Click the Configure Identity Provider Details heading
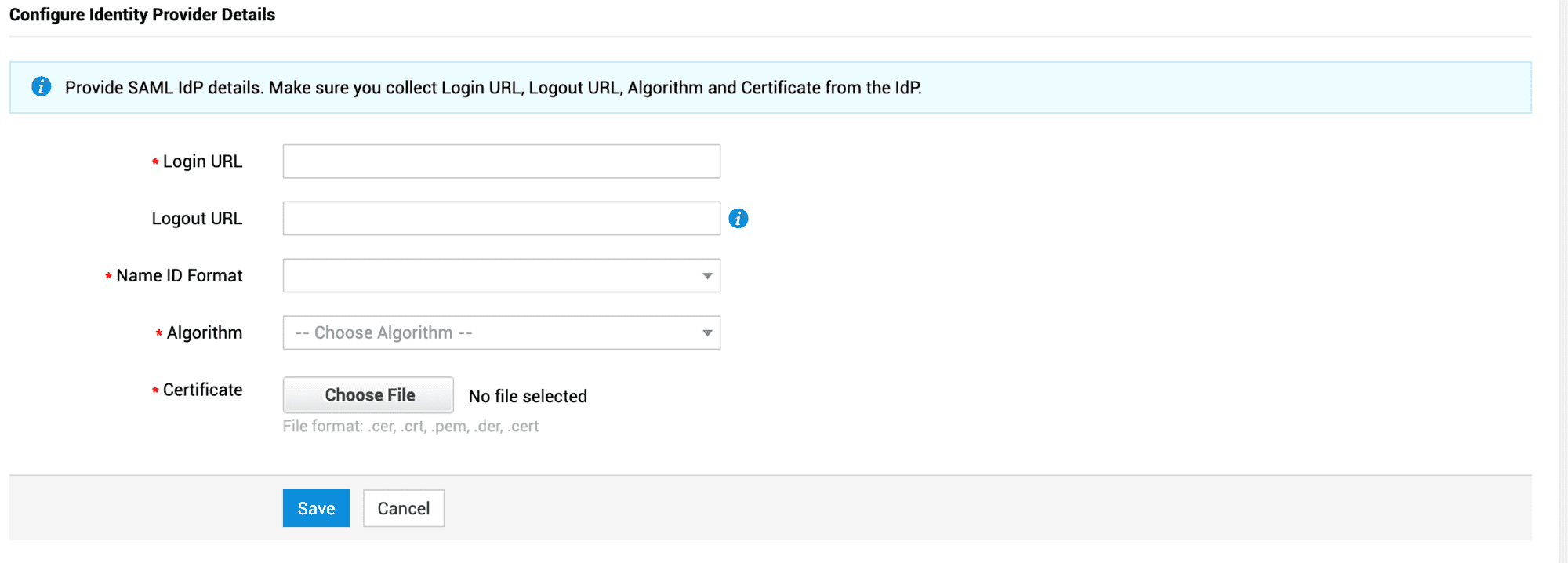This screenshot has width=1568, height=563. click(142, 15)
